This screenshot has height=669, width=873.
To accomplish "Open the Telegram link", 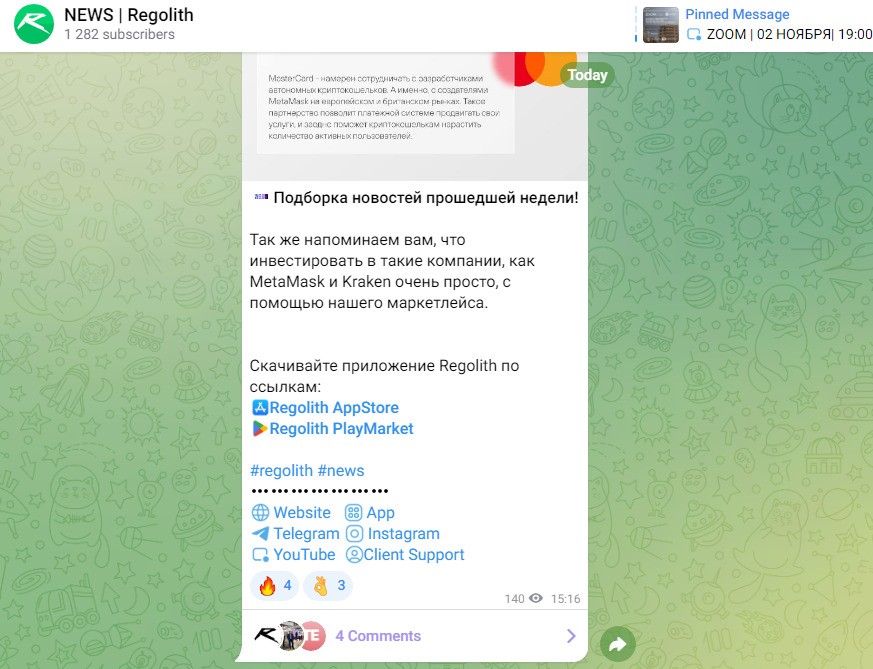I will [x=306, y=533].
